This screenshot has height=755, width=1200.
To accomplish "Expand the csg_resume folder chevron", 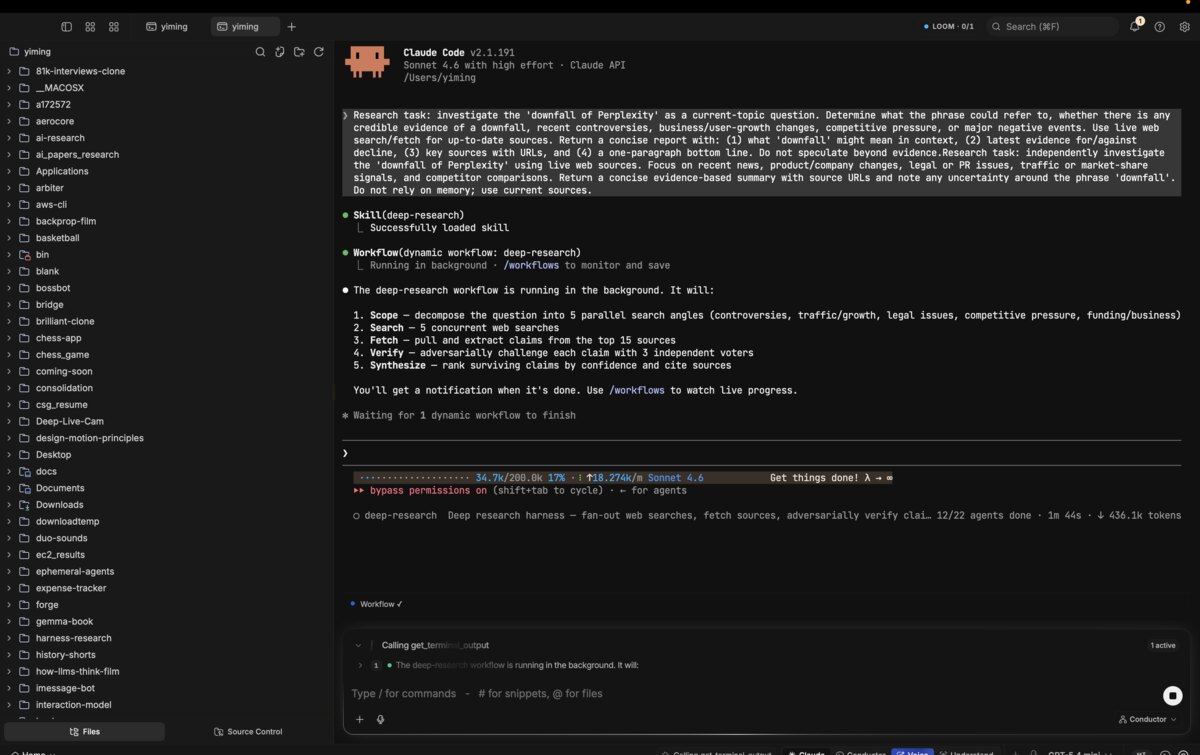I will click(9, 404).
